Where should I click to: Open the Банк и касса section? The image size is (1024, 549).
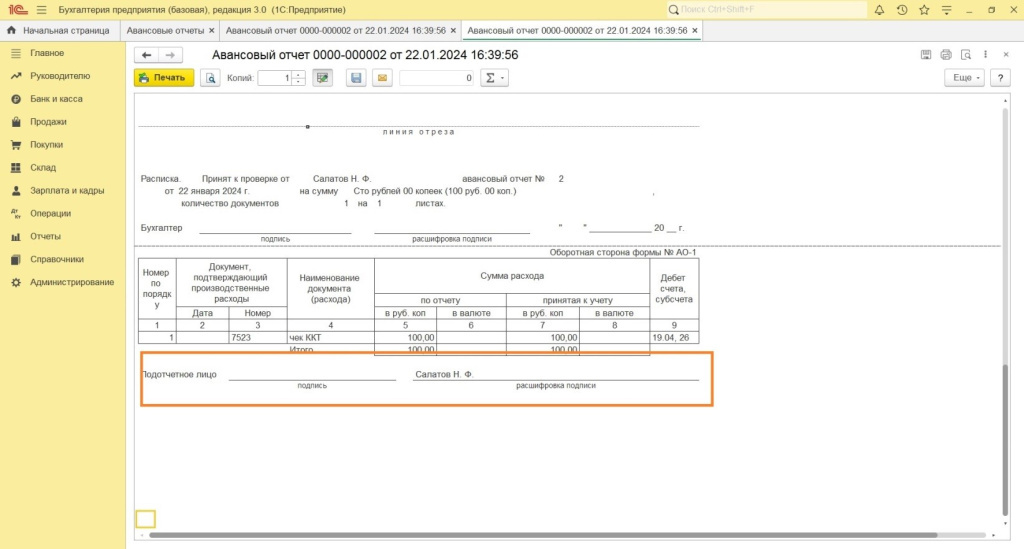coord(56,99)
